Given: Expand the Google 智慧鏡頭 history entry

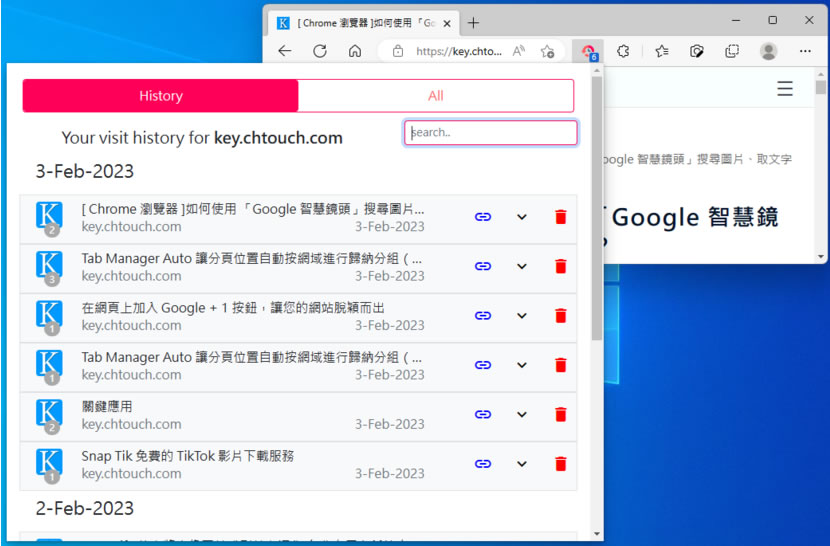Looking at the screenshot, I should tap(521, 217).
